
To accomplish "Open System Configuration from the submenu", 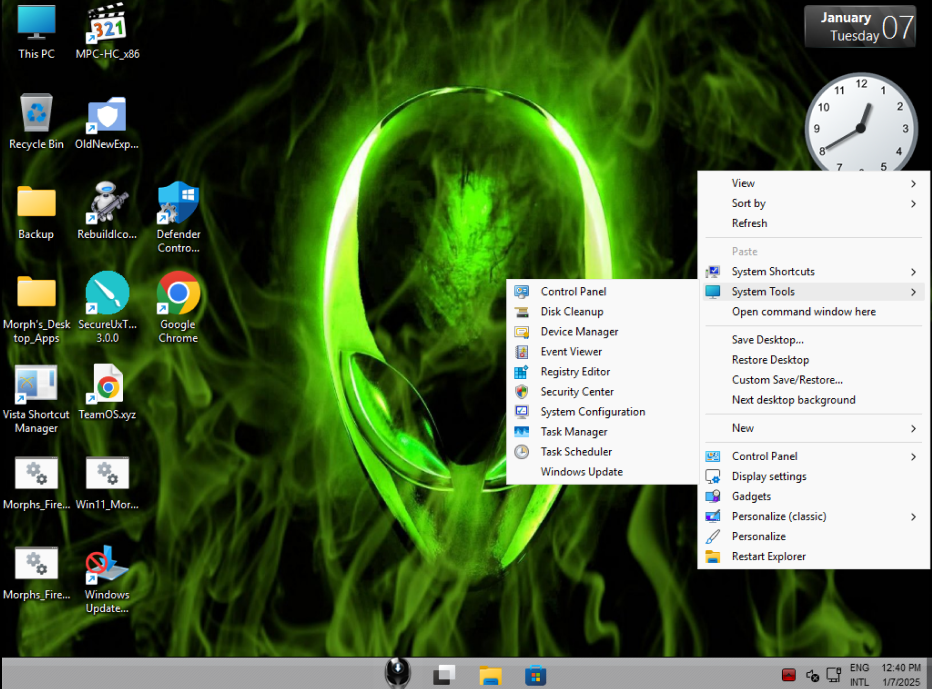I will pyautogui.click(x=603, y=412).
